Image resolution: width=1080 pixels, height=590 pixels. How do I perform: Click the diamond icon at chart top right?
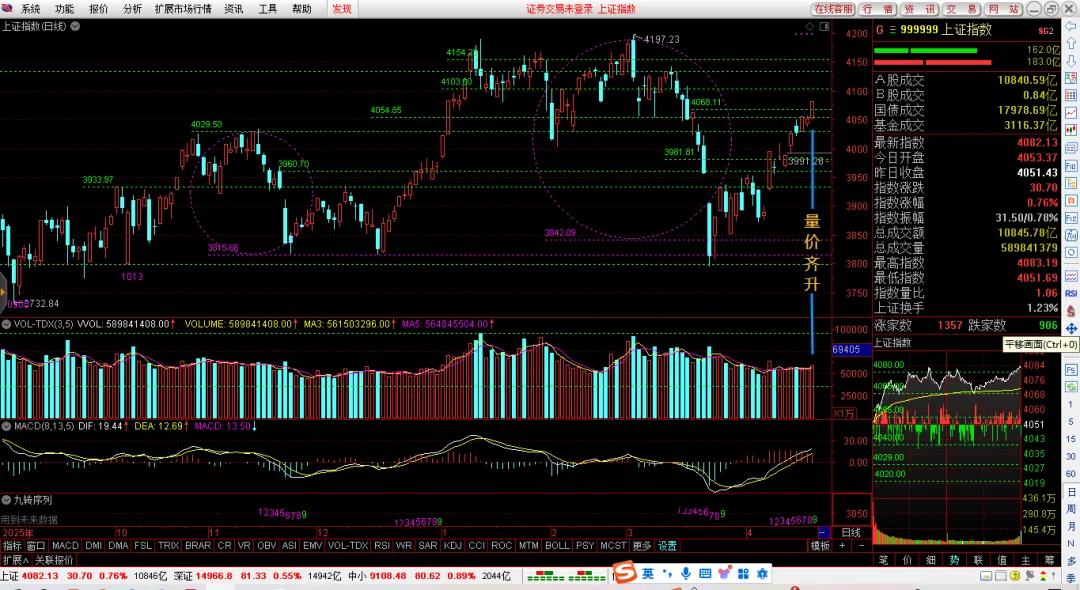pos(809,27)
